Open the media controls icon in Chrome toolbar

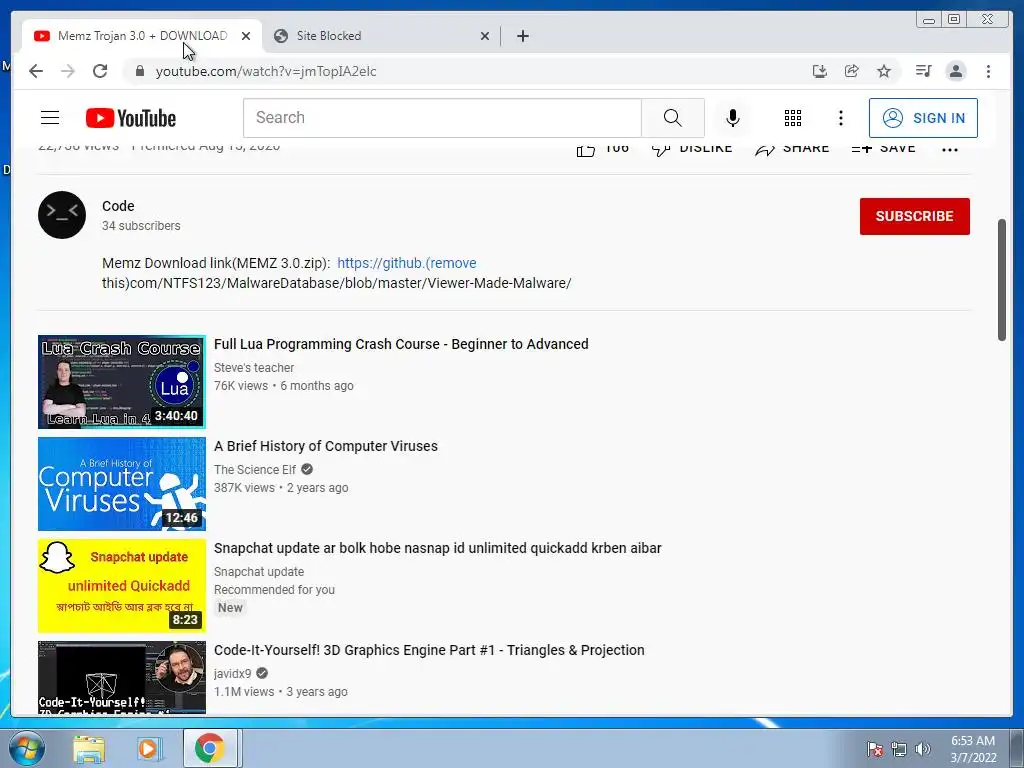(923, 71)
